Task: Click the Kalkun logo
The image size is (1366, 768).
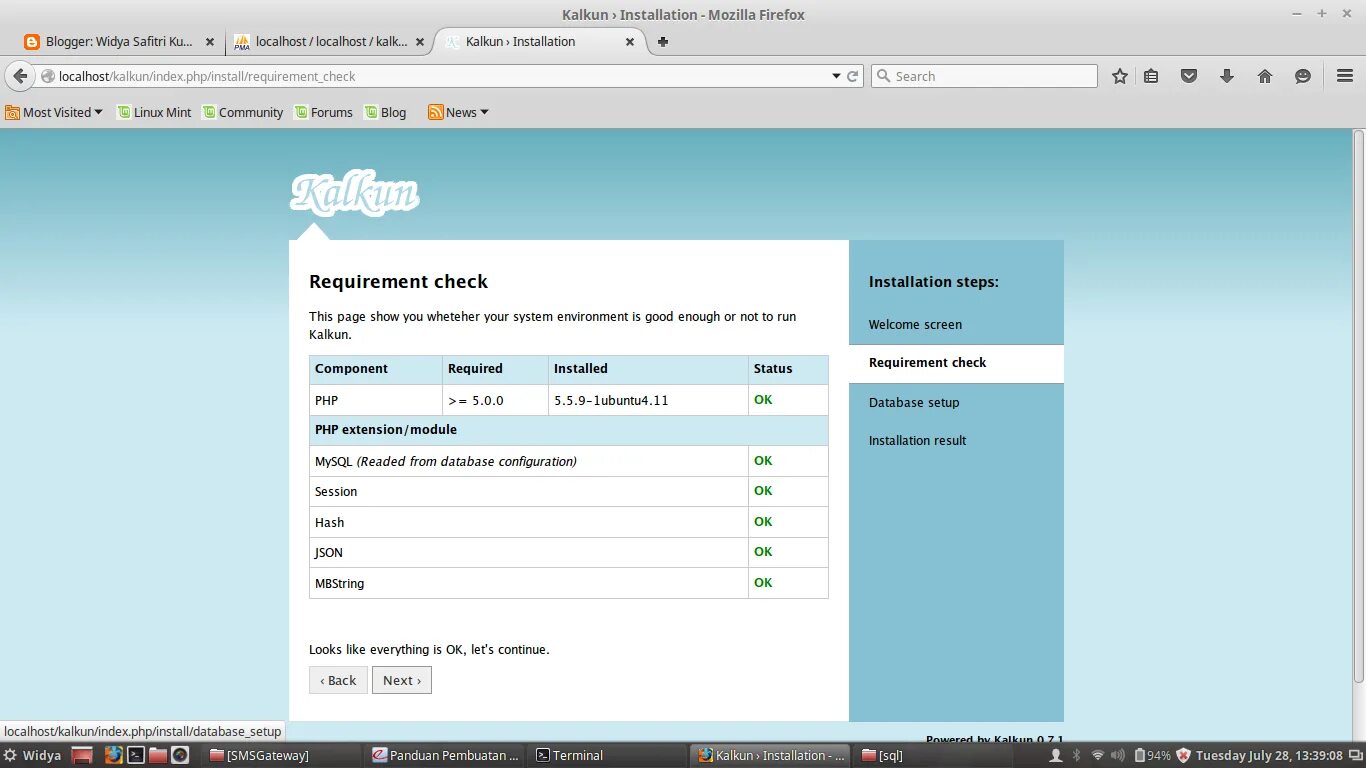Action: [355, 194]
